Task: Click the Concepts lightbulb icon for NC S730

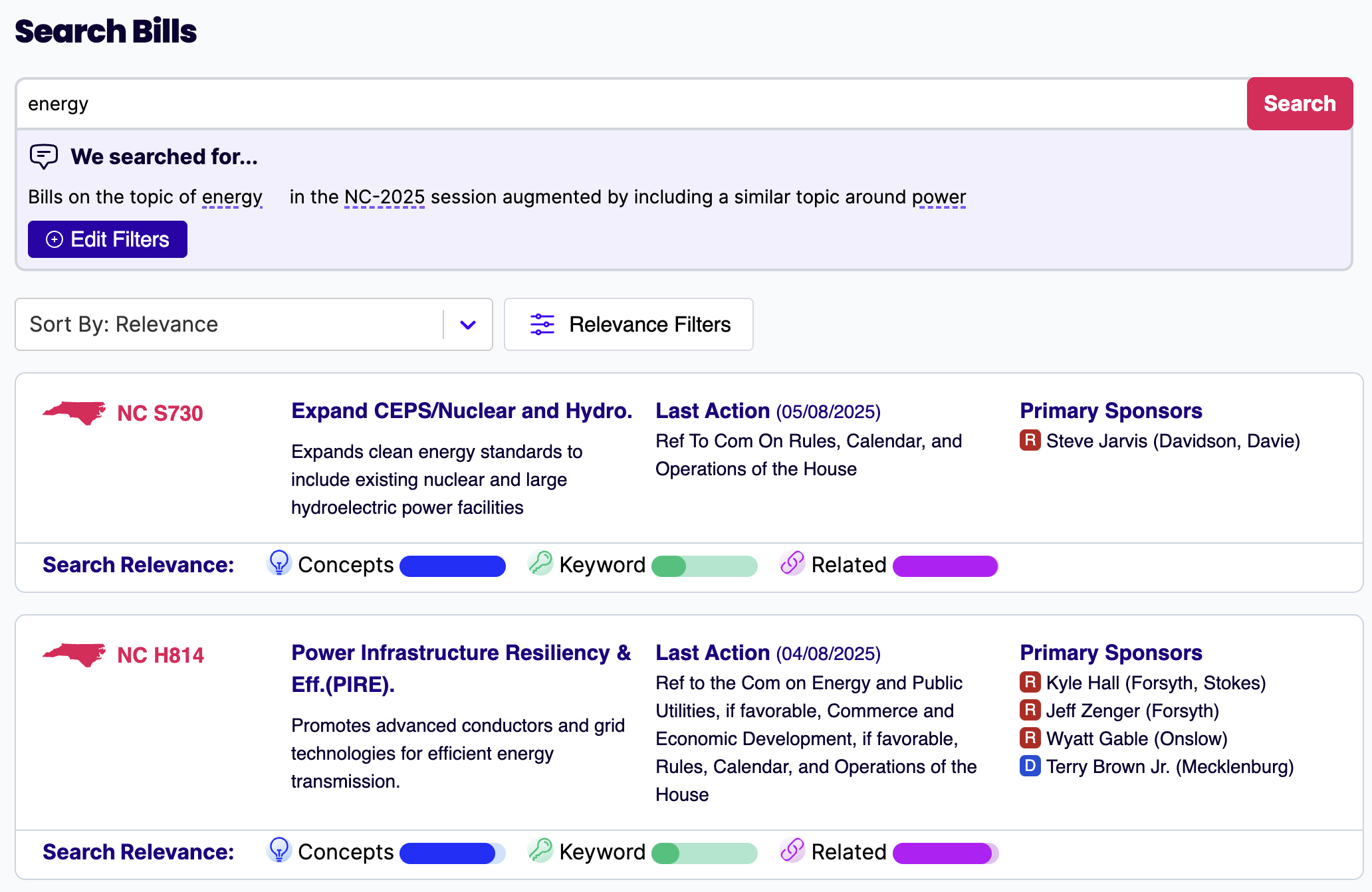Action: [279, 563]
